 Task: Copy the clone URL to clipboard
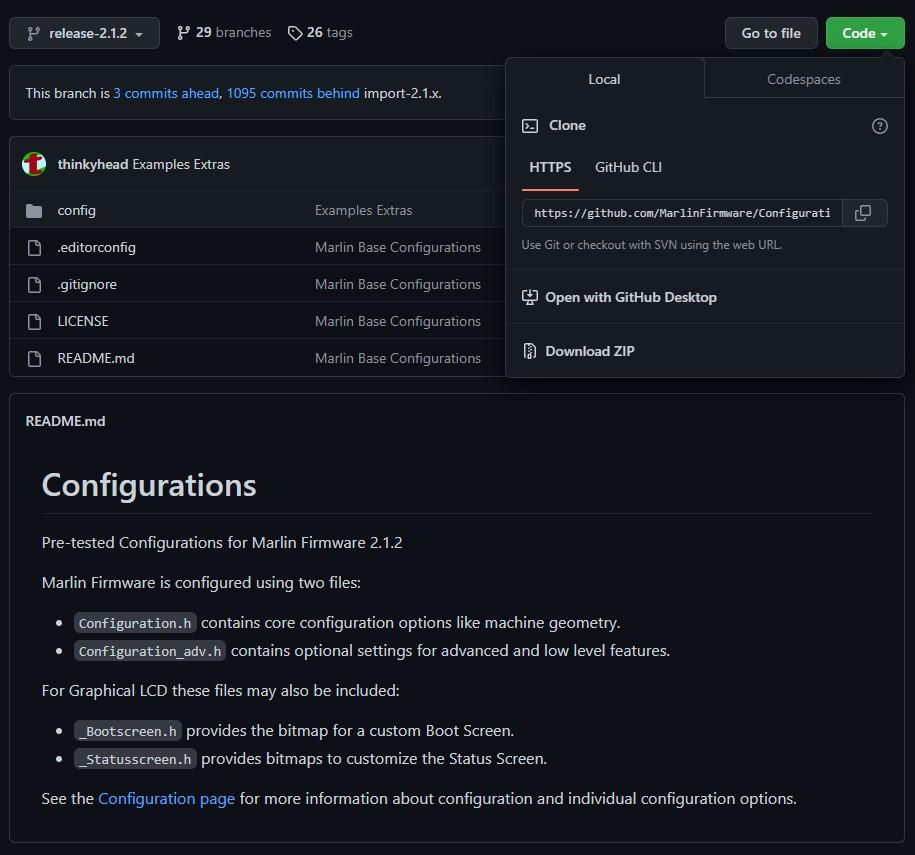tap(863, 213)
